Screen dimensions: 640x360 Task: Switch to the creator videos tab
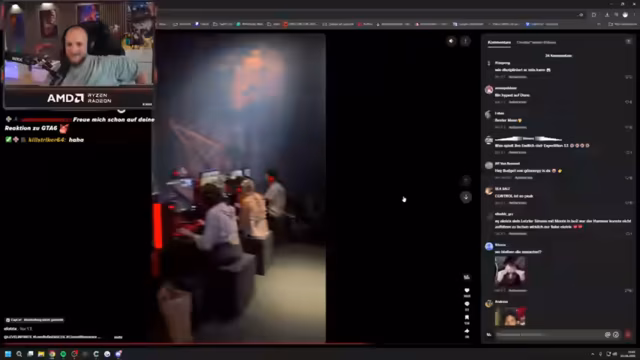pos(536,42)
